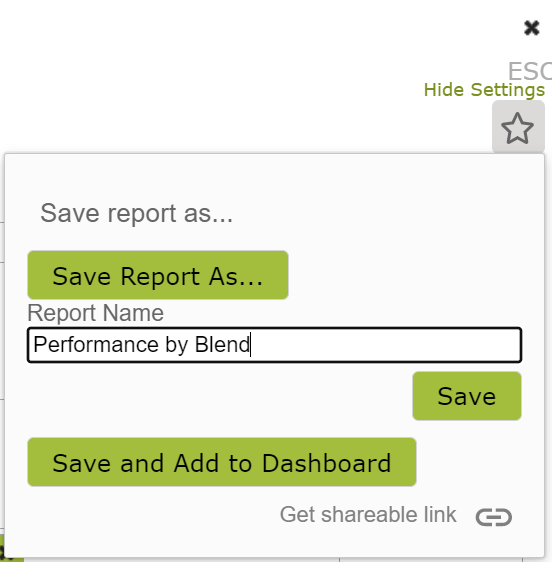The image size is (552, 562).
Task: Click the green Save button
Action: coord(467,396)
